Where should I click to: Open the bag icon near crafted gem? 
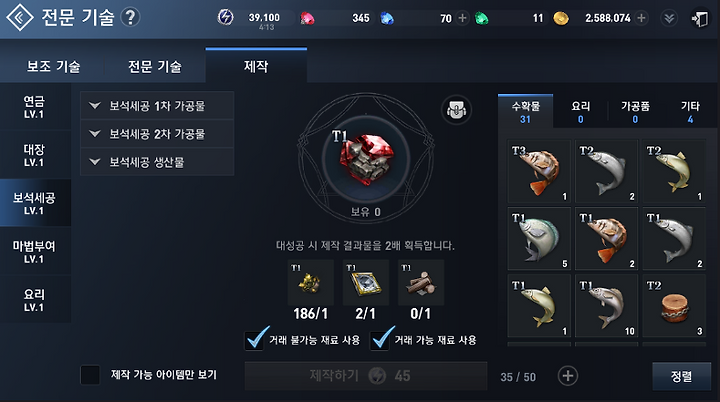coord(456,110)
